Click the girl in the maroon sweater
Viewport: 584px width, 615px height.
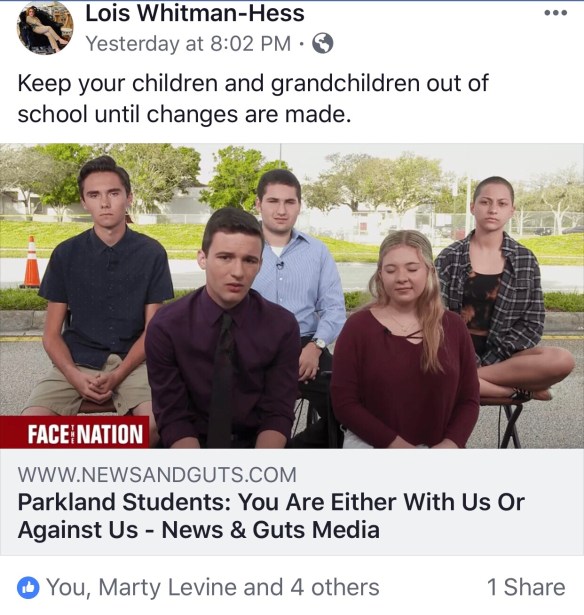pos(404,345)
